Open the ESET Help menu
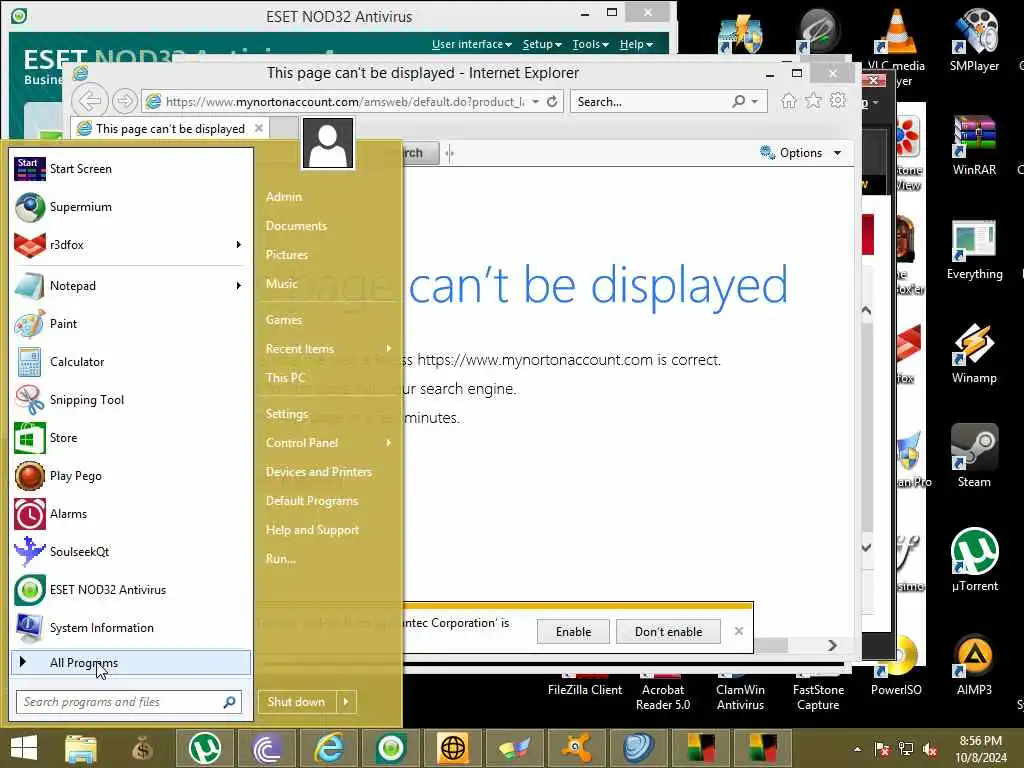This screenshot has width=1024, height=768. 636,44
